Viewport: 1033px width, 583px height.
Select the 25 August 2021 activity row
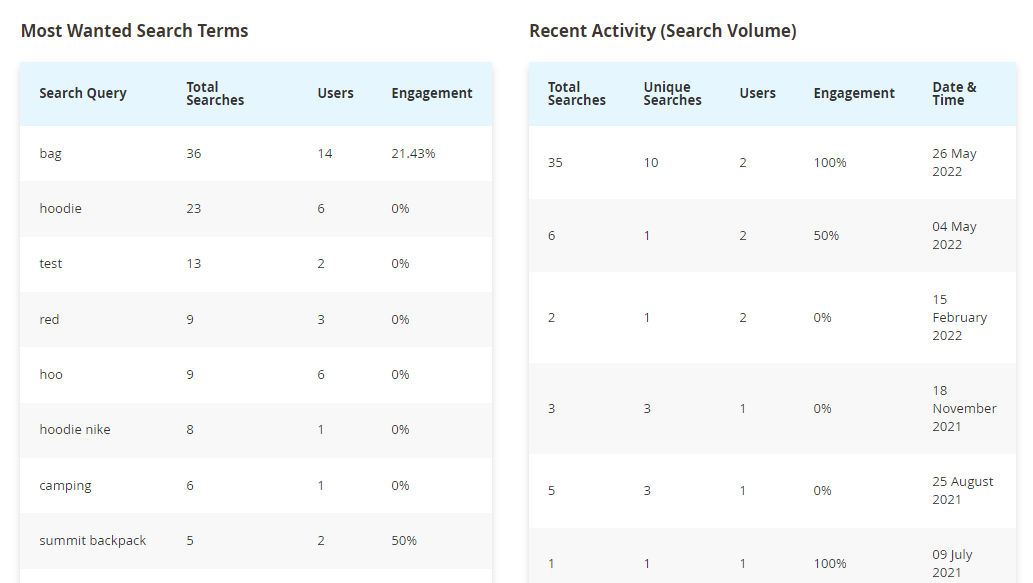(772, 491)
